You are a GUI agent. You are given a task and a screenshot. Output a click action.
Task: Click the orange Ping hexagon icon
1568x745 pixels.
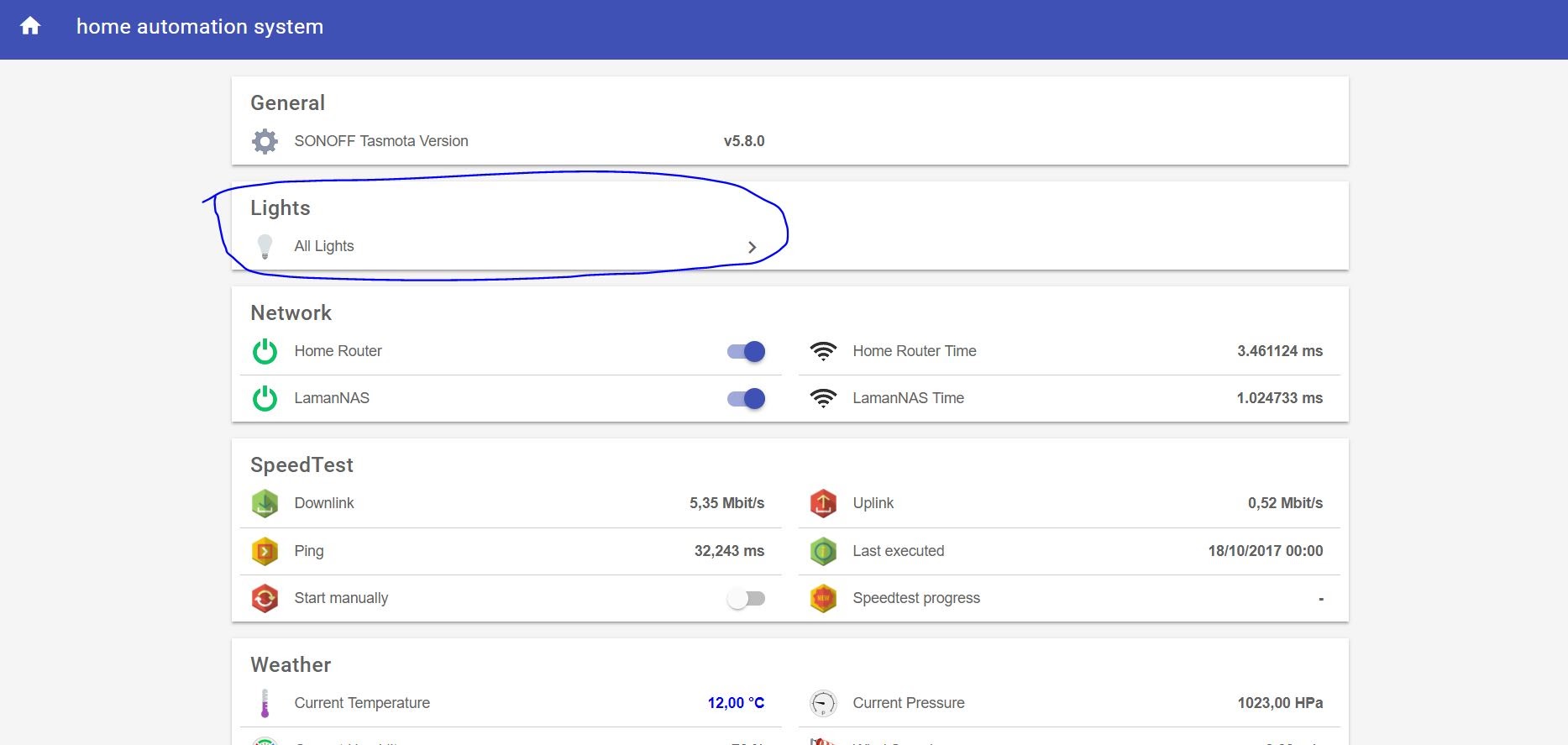pyautogui.click(x=265, y=551)
